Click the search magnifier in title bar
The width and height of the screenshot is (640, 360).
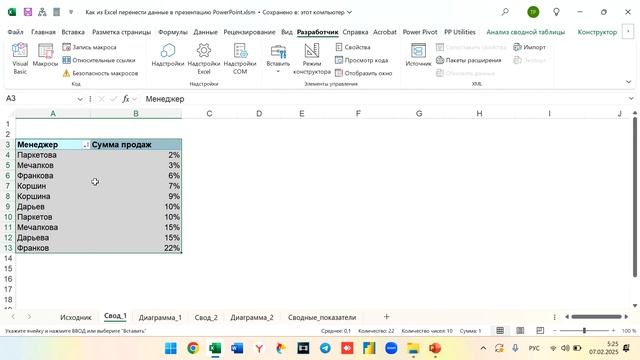point(505,12)
